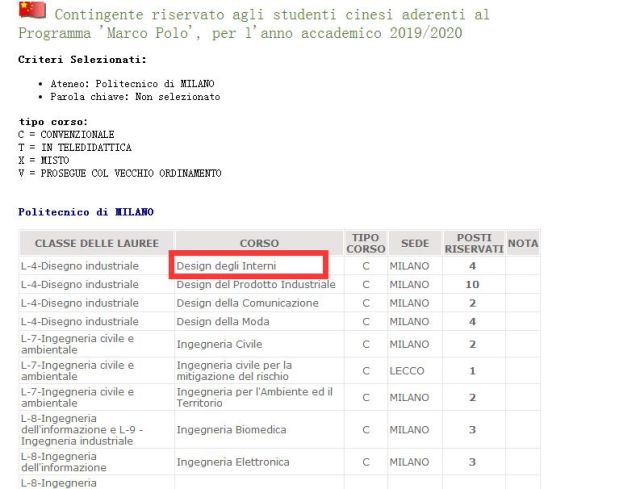Click 'TIPO CORSO' column header
The width and height of the screenshot is (640, 489).
click(366, 243)
